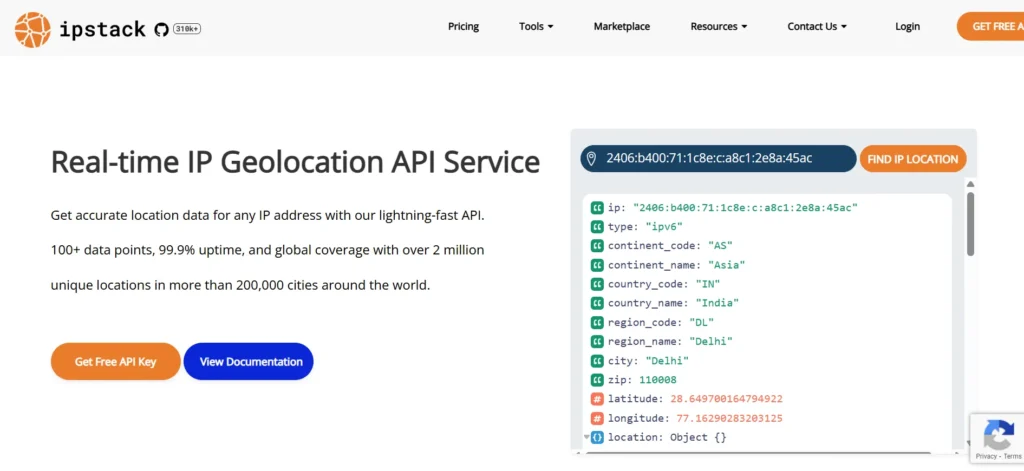Click string icon beside the zip row
This screenshot has width=1024, height=471.
pyautogui.click(x=597, y=380)
